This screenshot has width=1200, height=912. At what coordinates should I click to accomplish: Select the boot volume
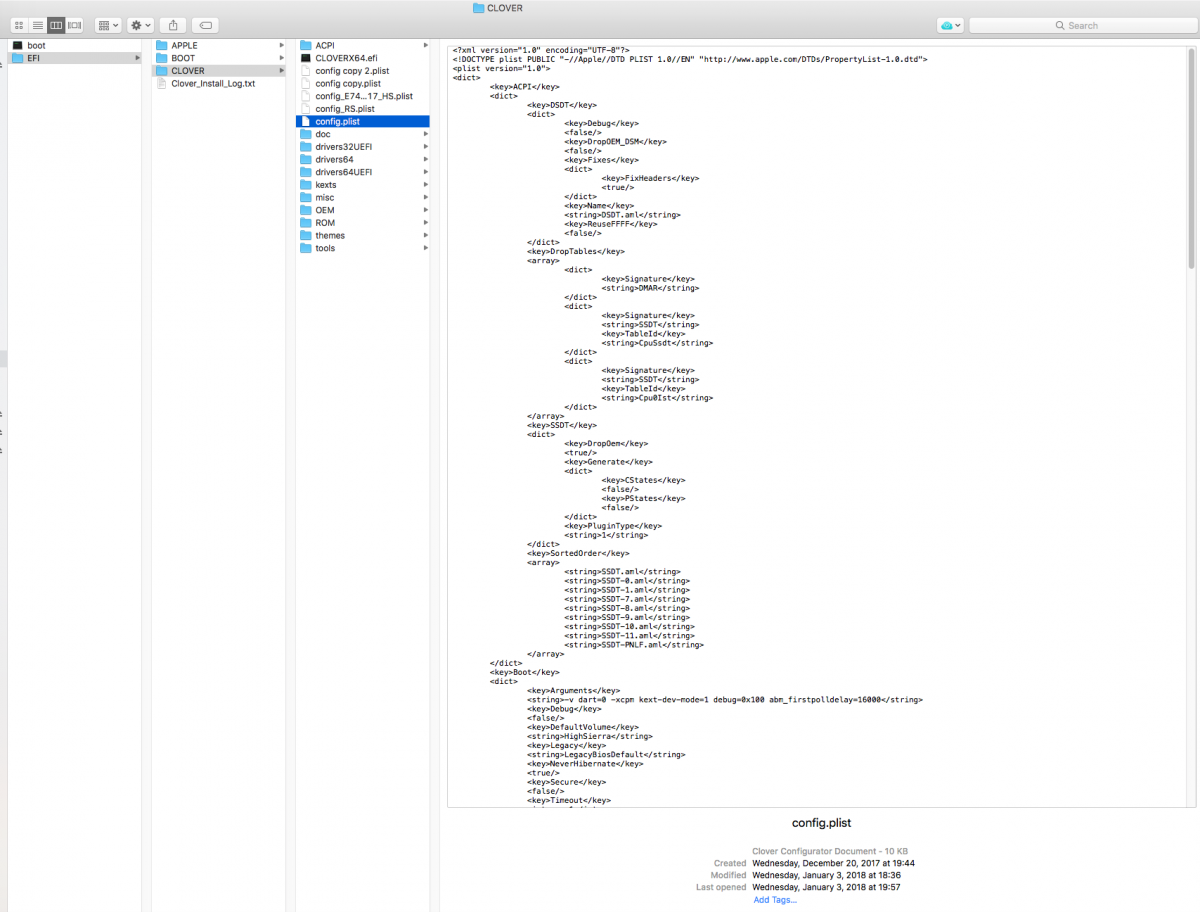[36, 45]
